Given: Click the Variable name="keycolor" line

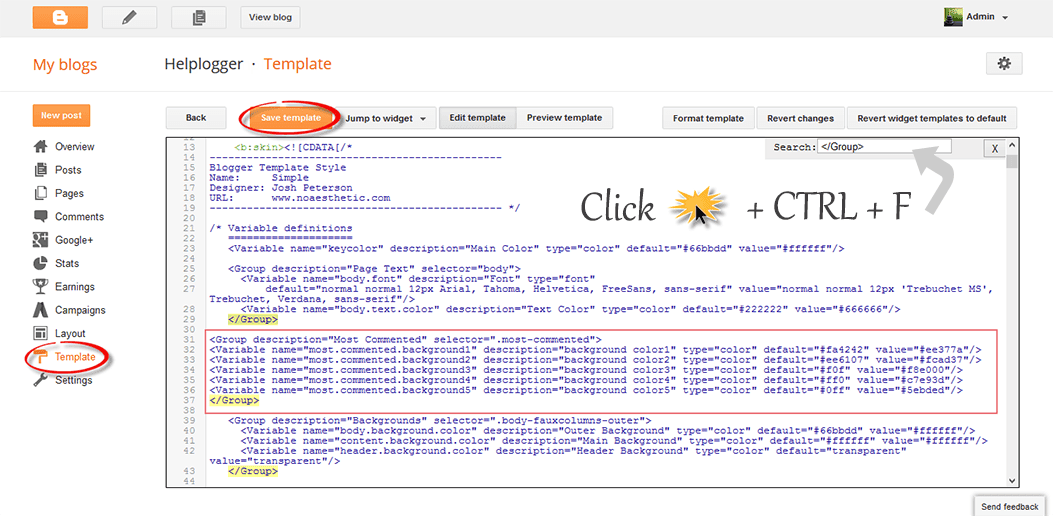Looking at the screenshot, I should point(535,248).
